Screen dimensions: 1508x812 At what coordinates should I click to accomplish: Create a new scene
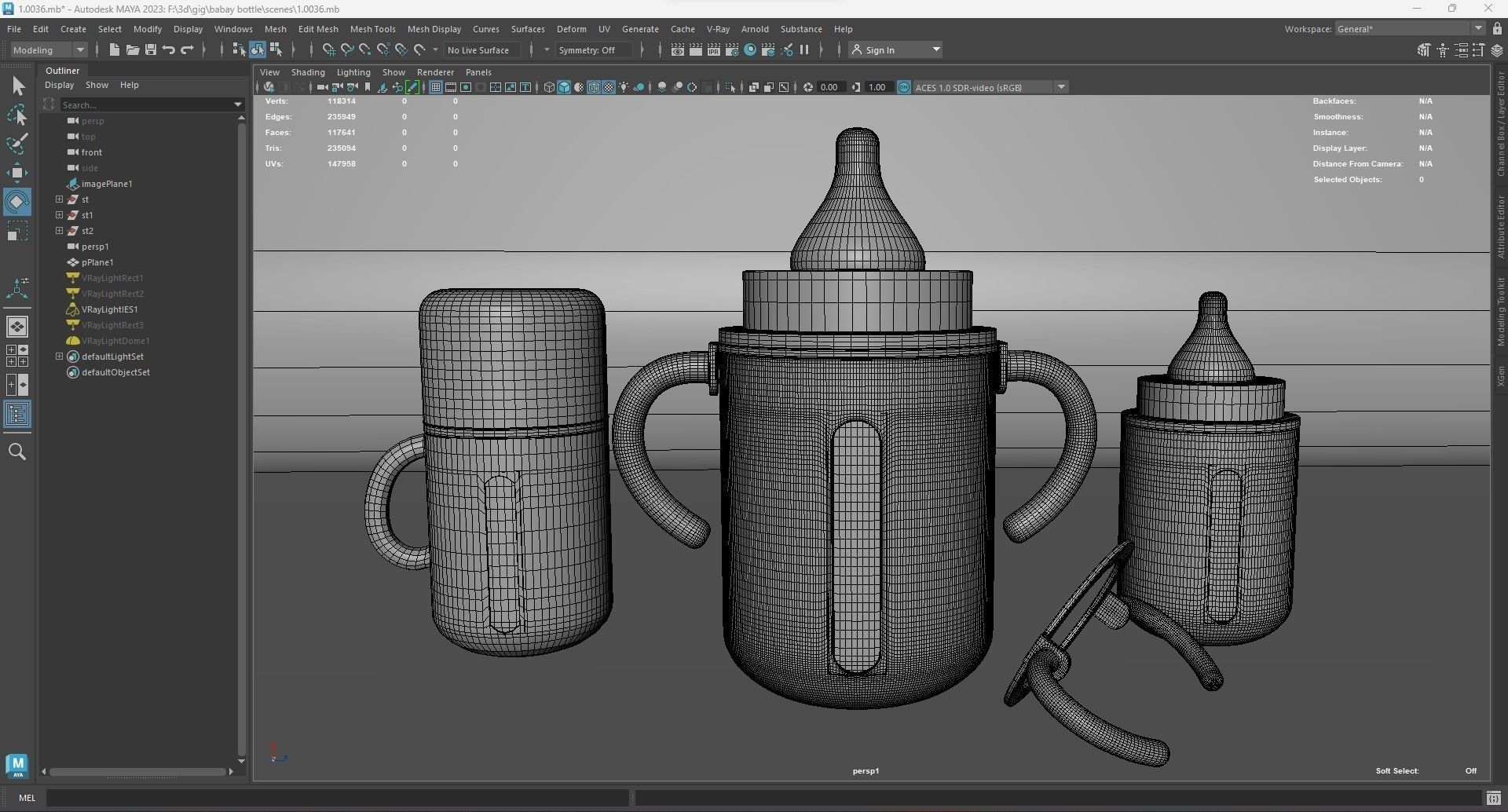115,49
